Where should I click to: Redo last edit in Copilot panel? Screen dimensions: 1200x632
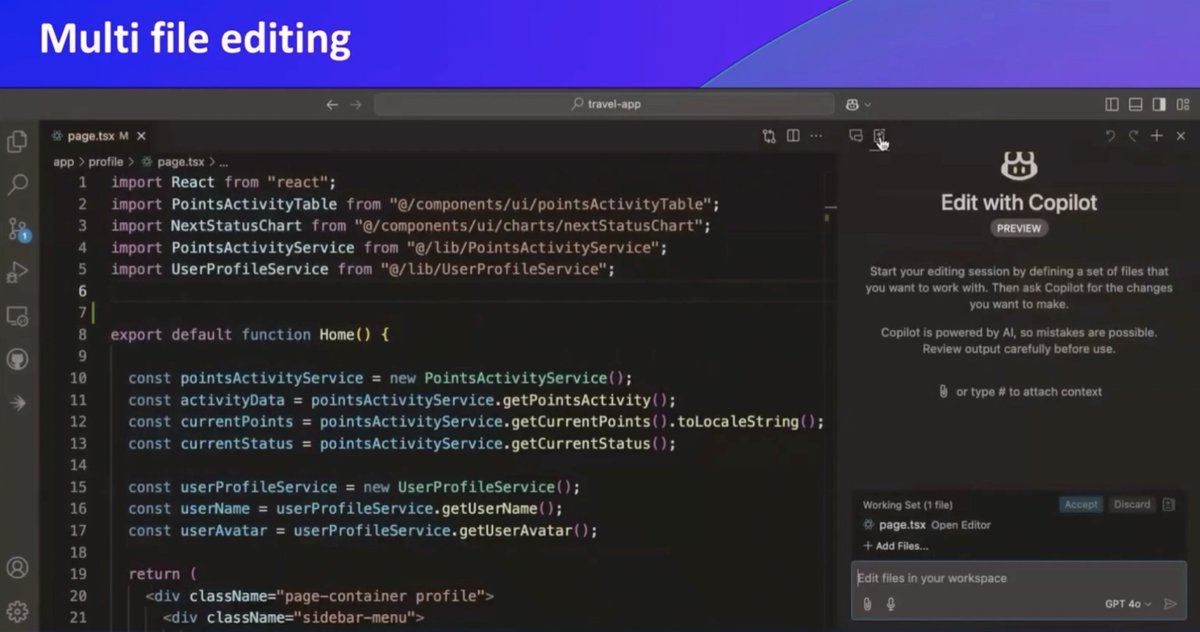(1133, 136)
